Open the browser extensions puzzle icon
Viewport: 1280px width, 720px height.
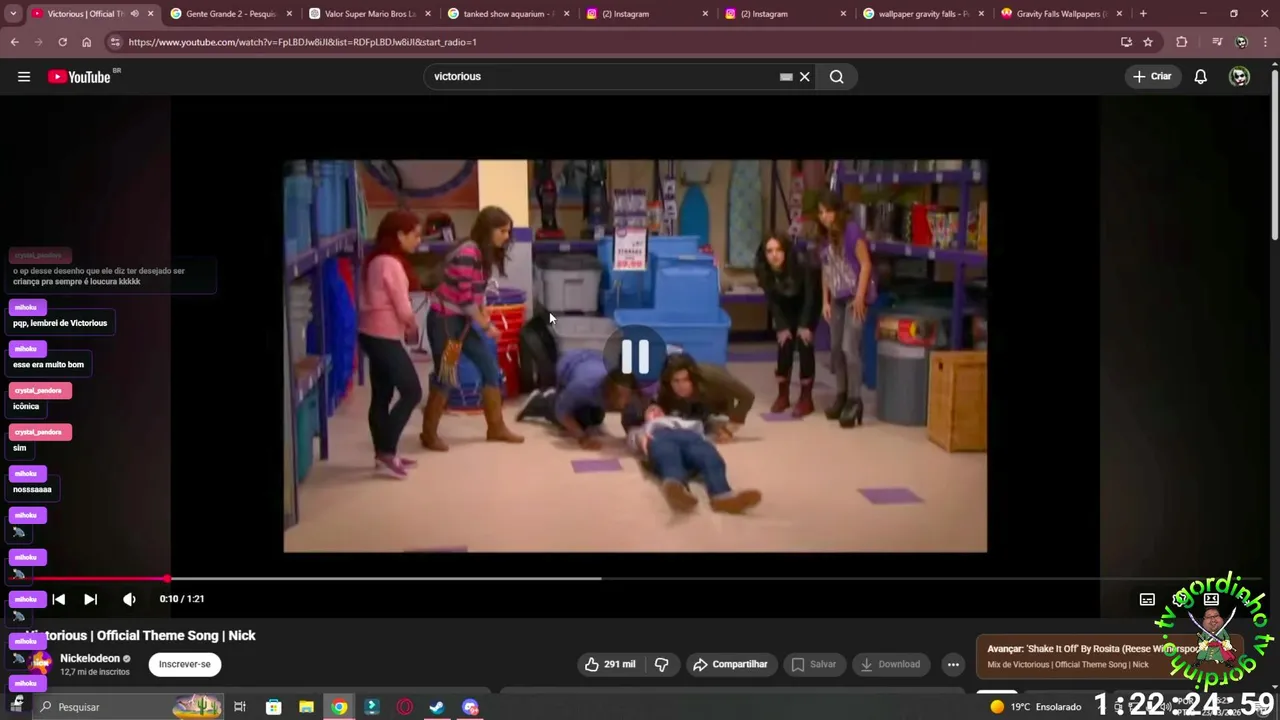click(x=1182, y=42)
